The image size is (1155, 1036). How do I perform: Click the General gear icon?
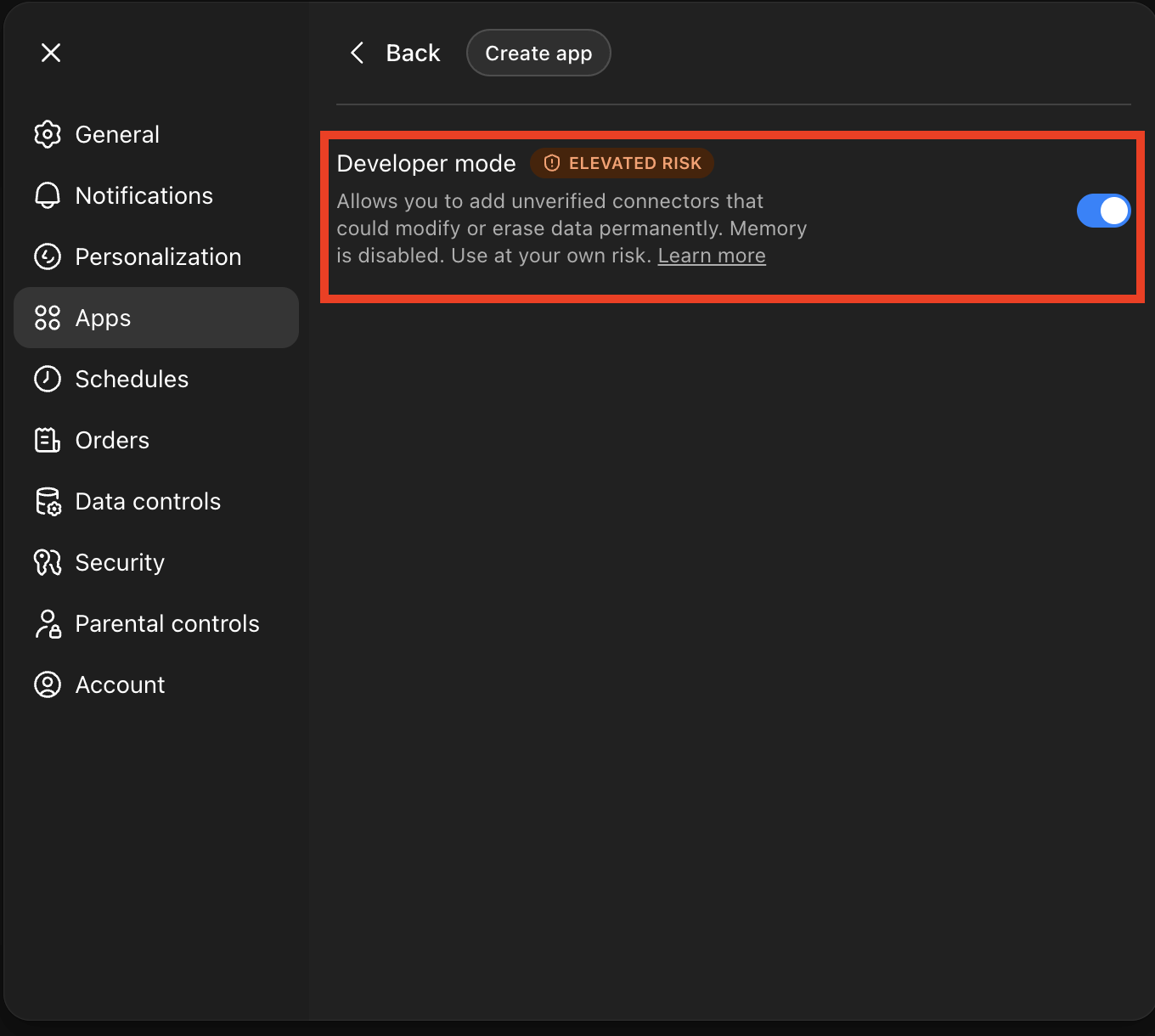tap(48, 134)
